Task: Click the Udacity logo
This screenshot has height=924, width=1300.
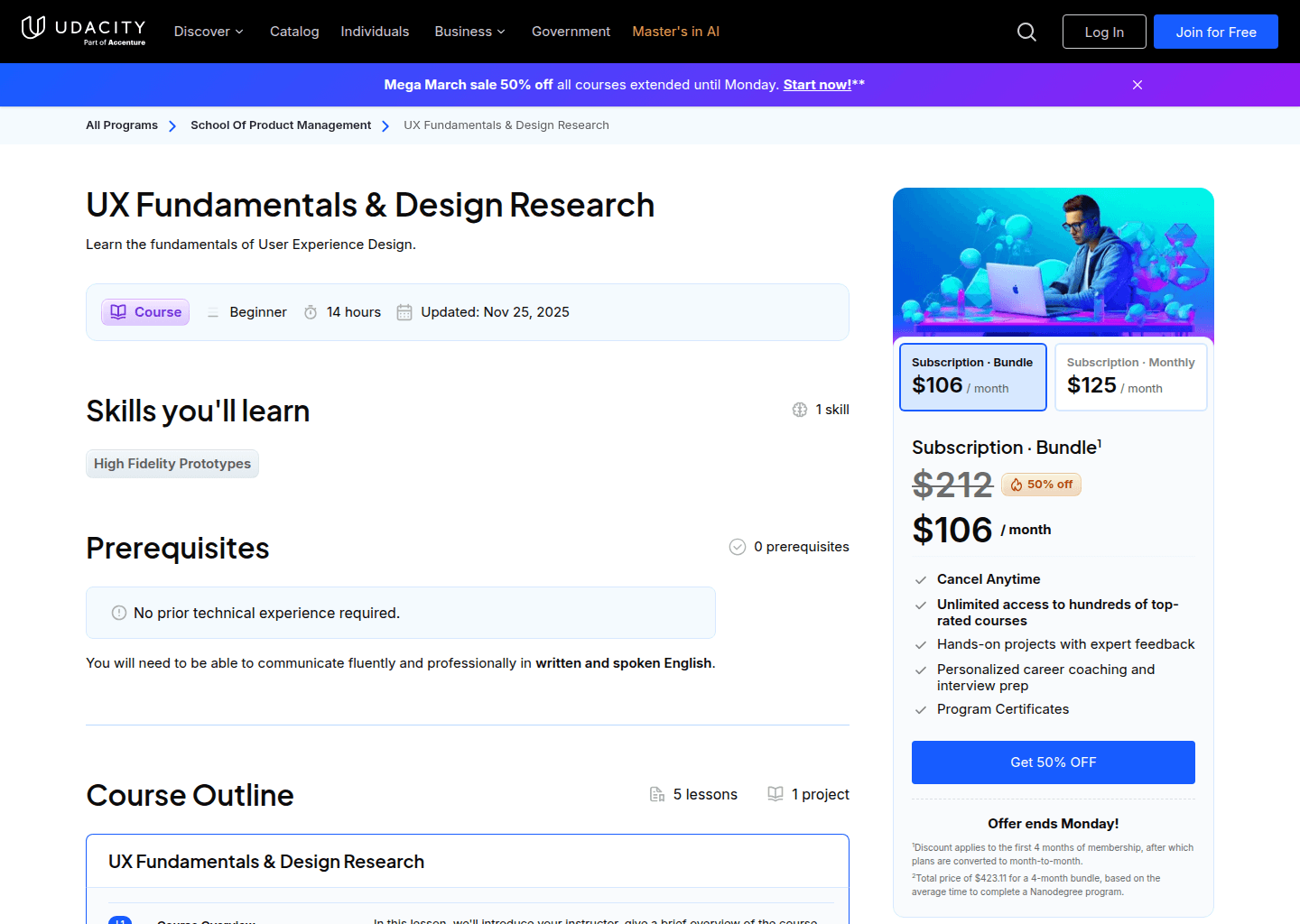Action: tap(83, 31)
